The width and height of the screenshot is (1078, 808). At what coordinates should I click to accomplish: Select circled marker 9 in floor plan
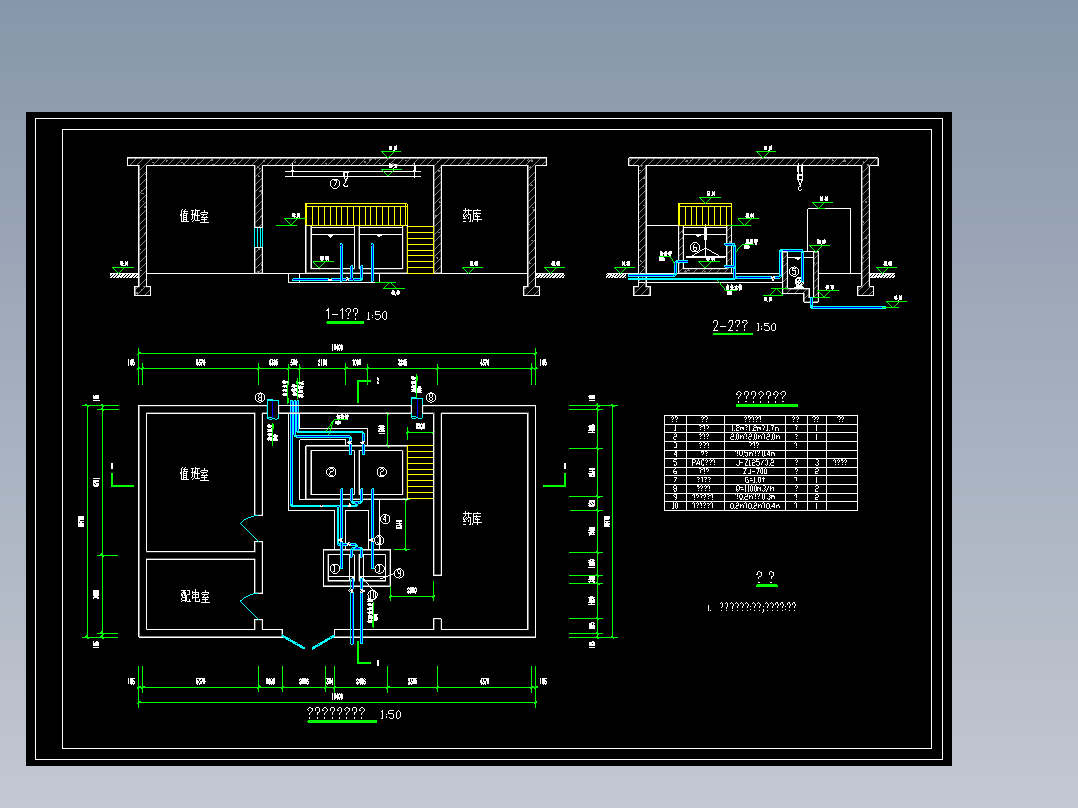pos(399,573)
